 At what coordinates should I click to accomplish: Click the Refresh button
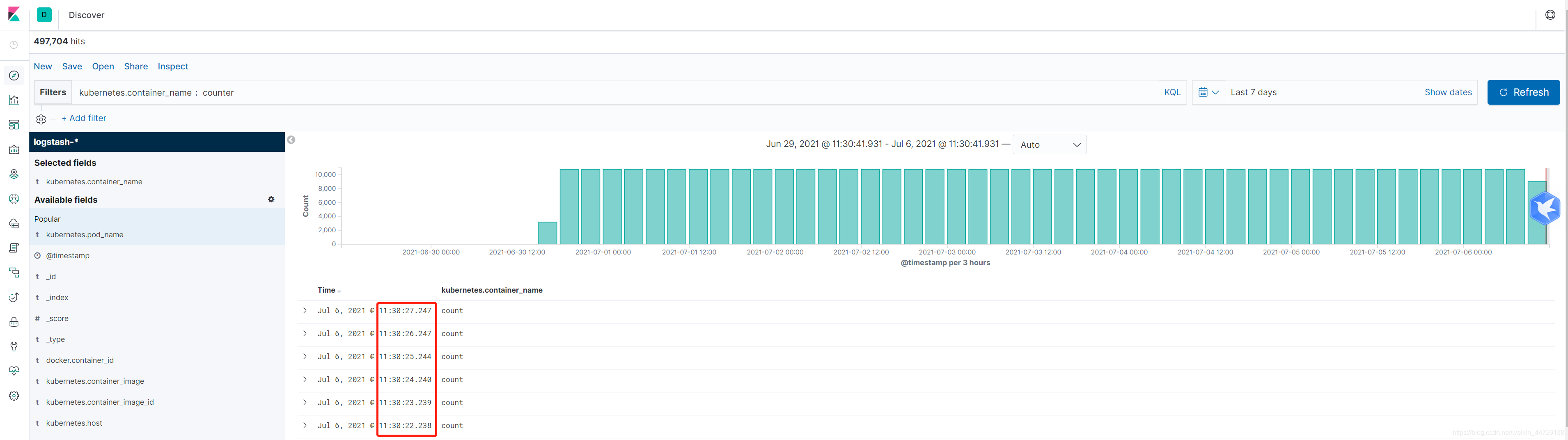pyautogui.click(x=1523, y=92)
